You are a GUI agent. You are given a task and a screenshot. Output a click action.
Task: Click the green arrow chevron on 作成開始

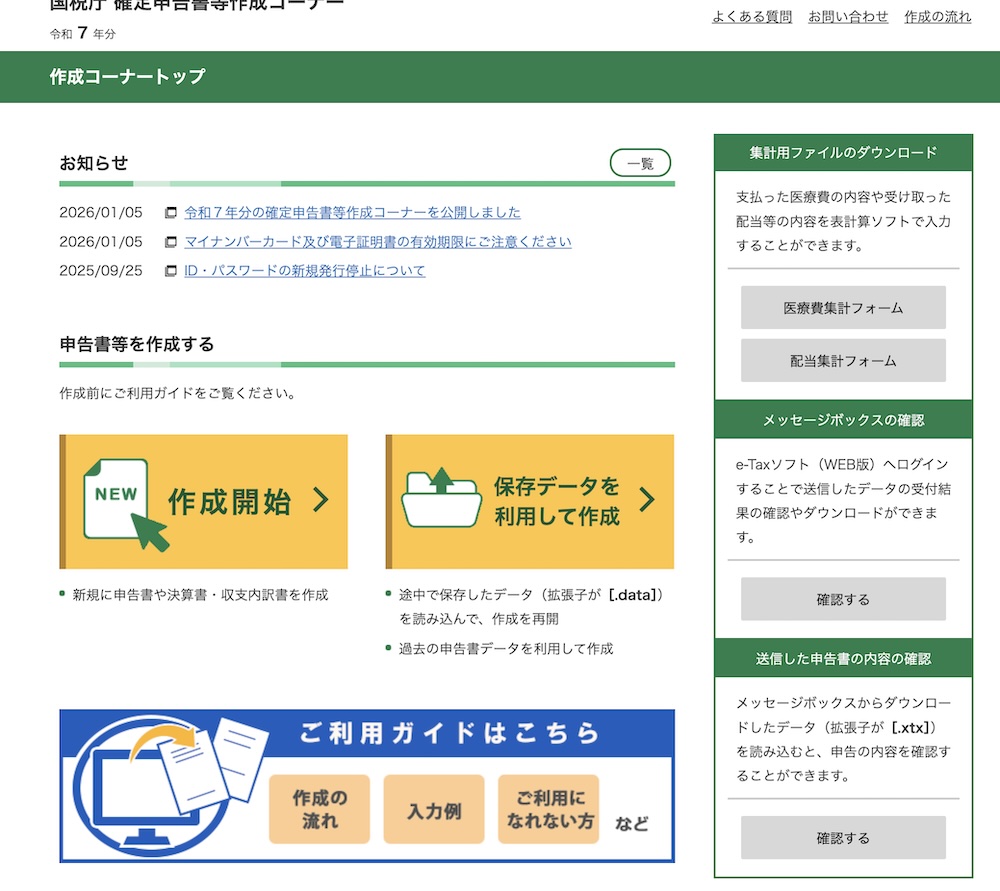coord(318,498)
